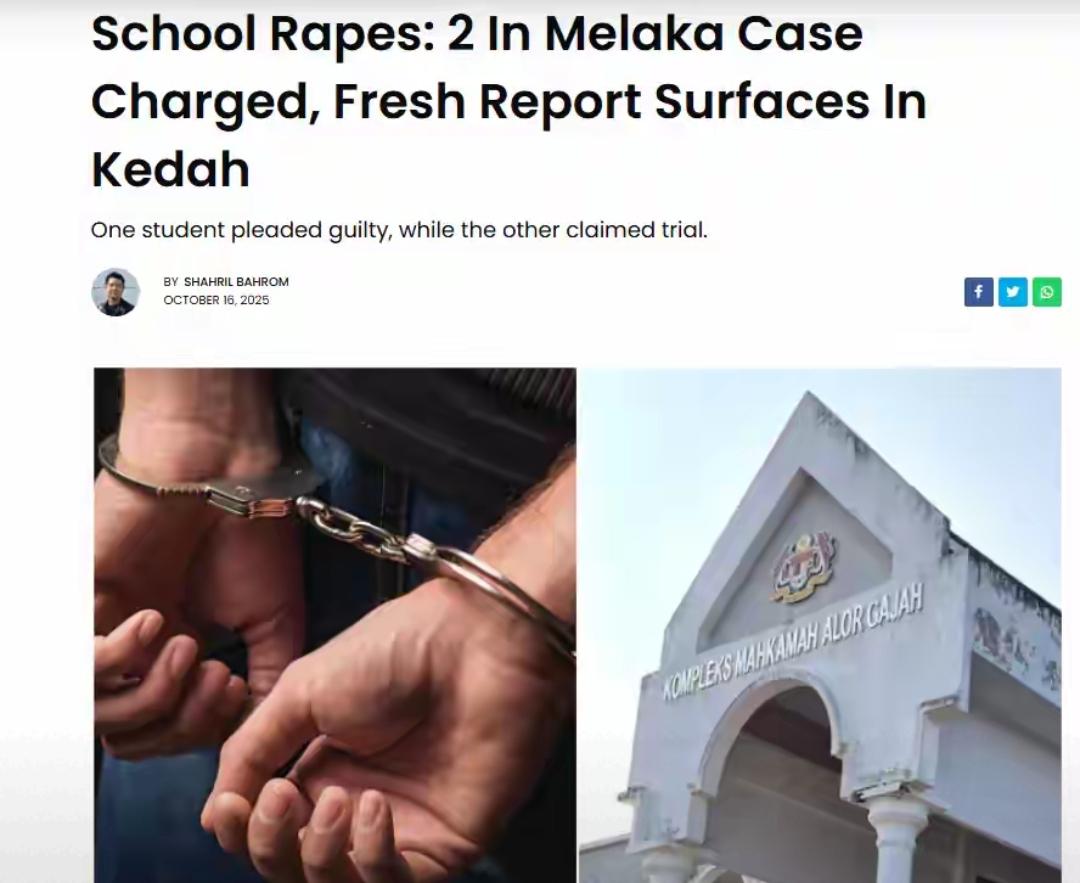Click the handcuff clasp on left wrist

coord(258,492)
